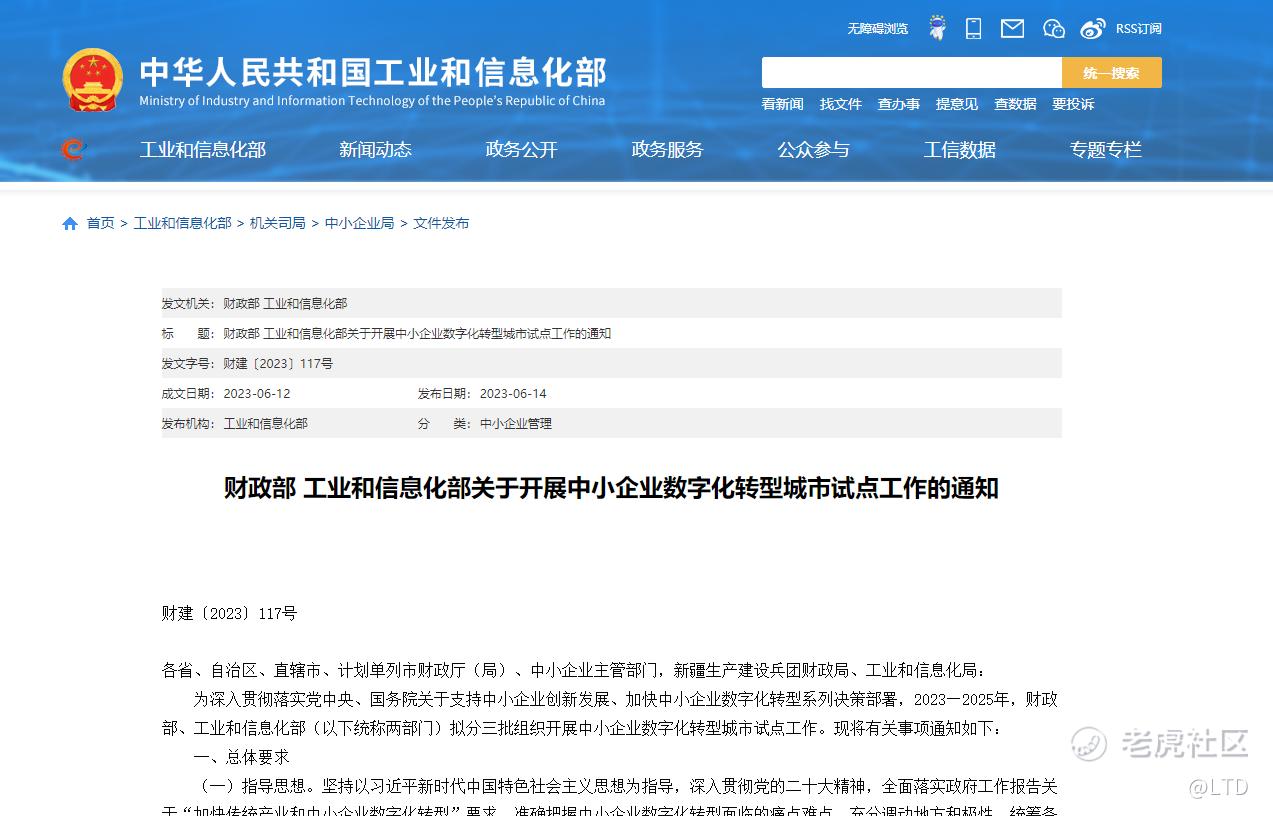Open the 工业和信息化部 navigation menu

(x=203, y=150)
